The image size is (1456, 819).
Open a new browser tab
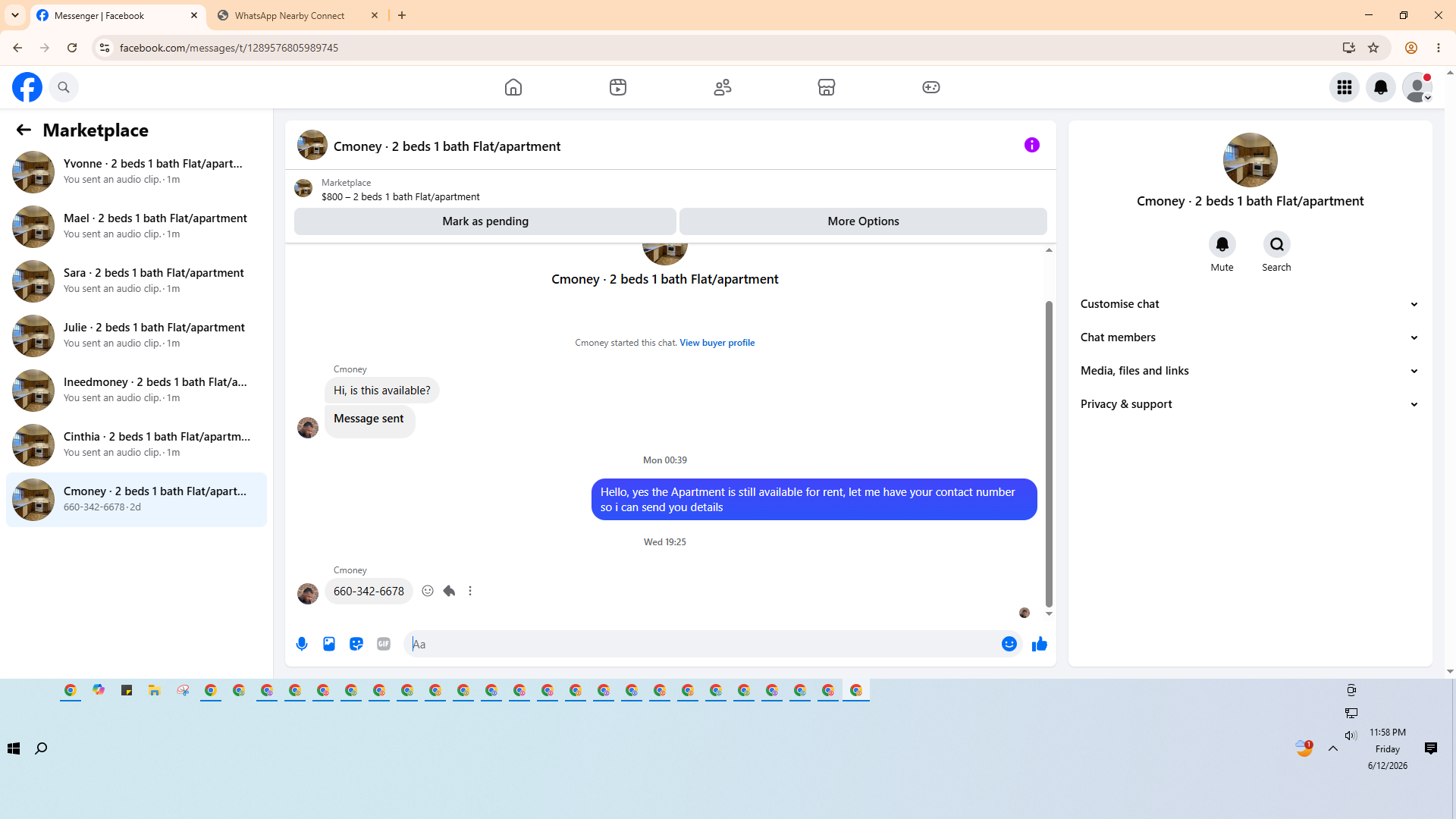402,15
